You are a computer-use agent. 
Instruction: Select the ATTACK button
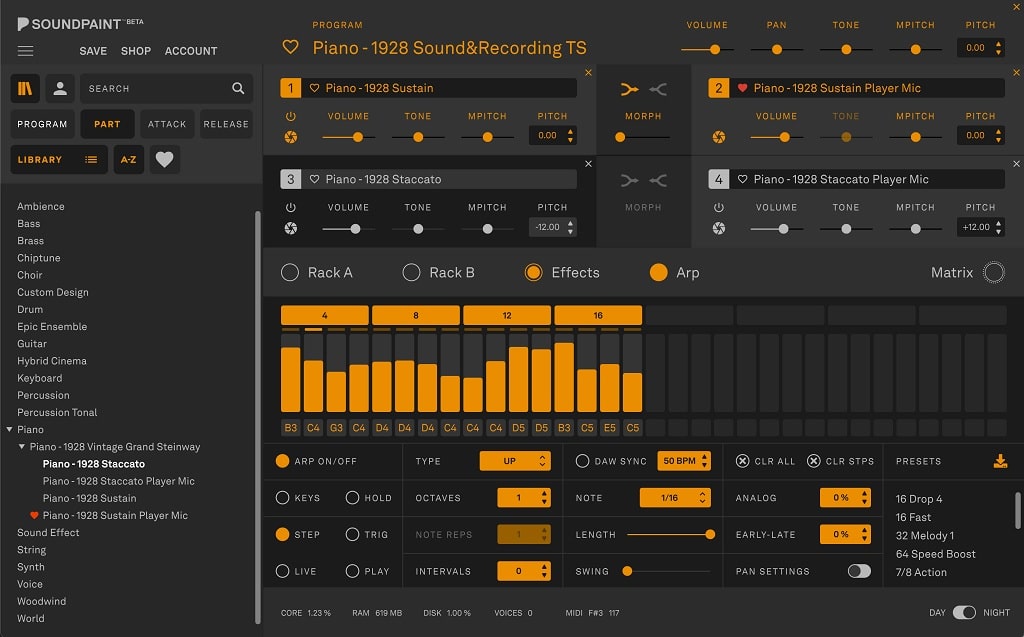pos(167,124)
